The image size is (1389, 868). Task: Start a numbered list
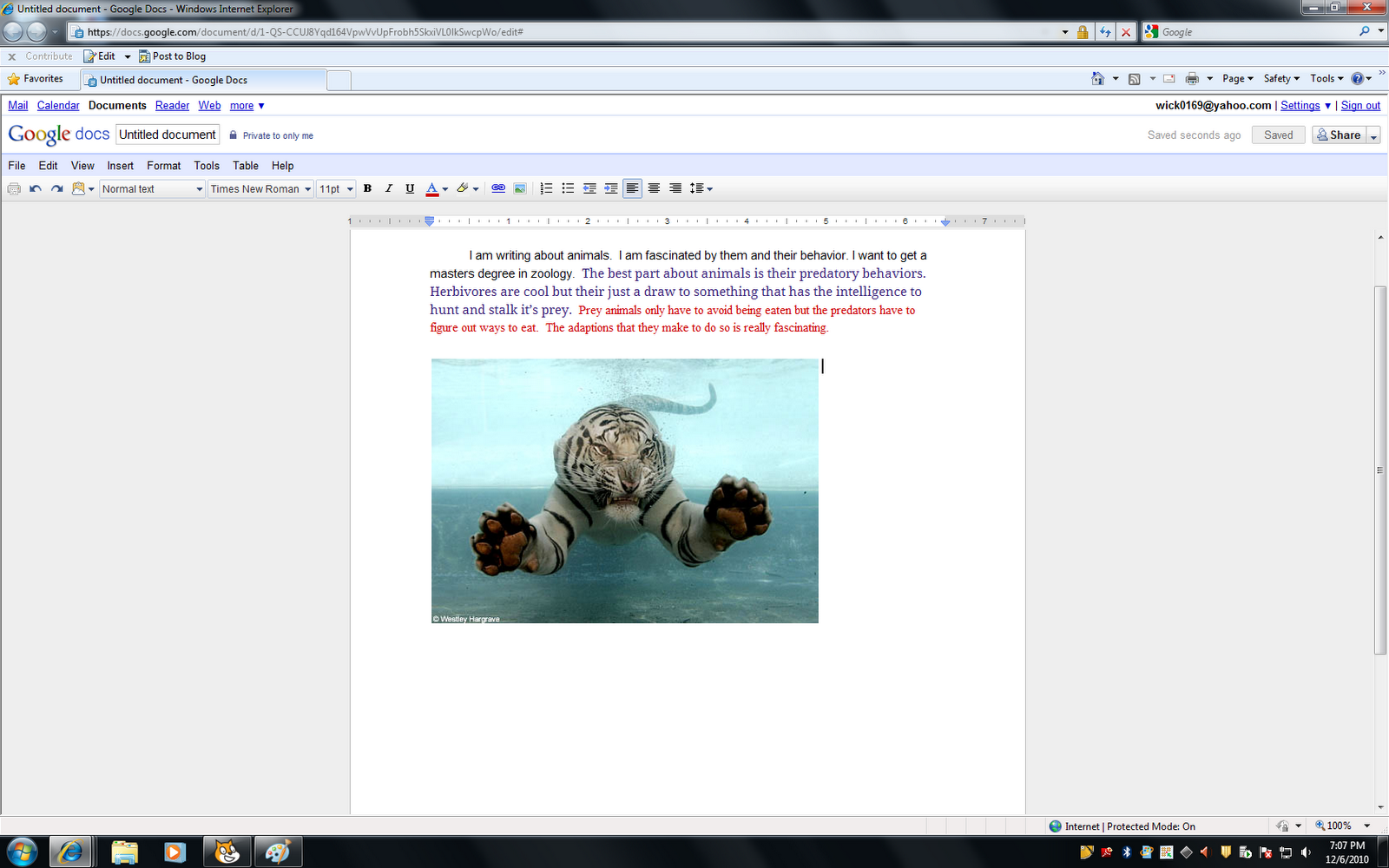(546, 188)
